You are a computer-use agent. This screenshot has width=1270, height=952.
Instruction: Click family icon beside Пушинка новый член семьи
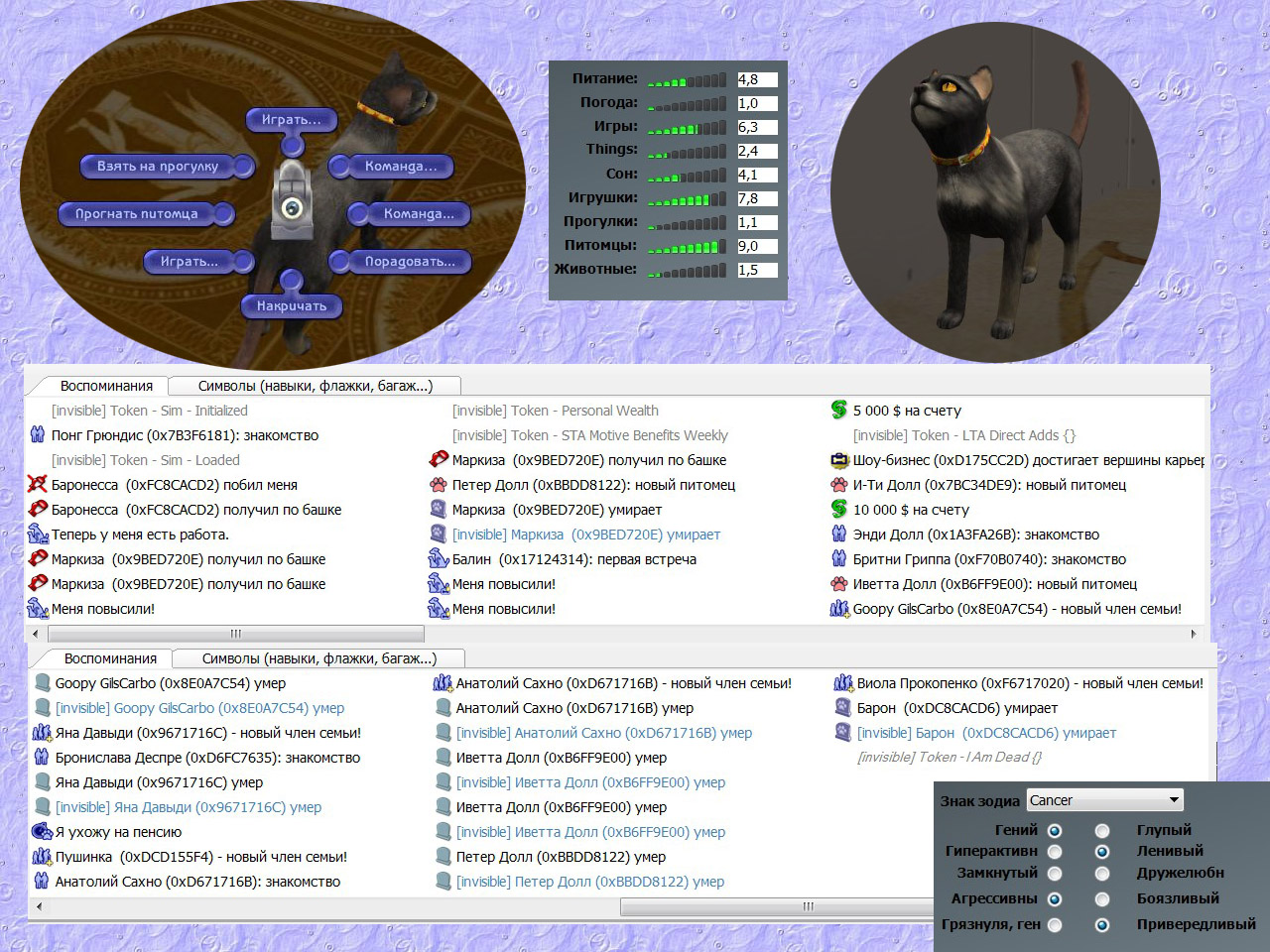[42, 857]
